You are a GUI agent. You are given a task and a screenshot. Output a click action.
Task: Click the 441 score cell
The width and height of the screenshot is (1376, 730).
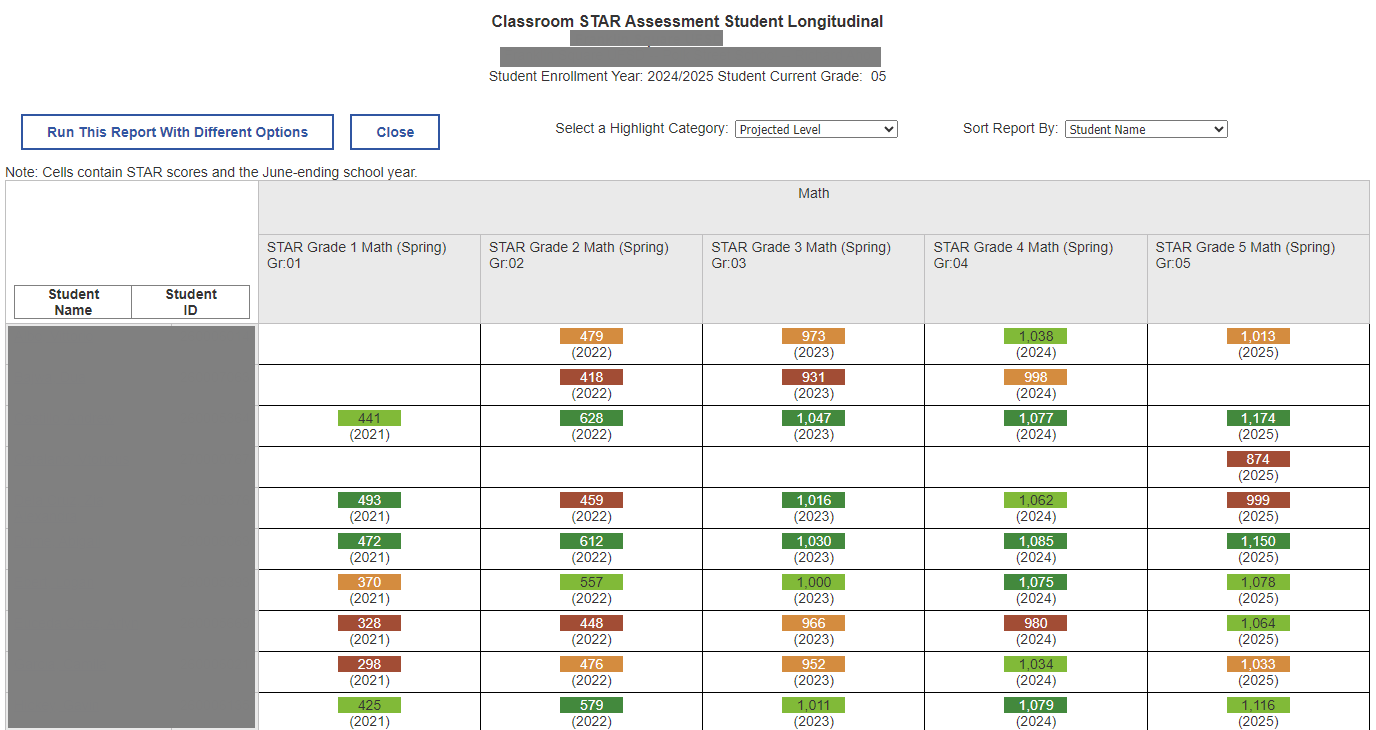pyautogui.click(x=369, y=418)
